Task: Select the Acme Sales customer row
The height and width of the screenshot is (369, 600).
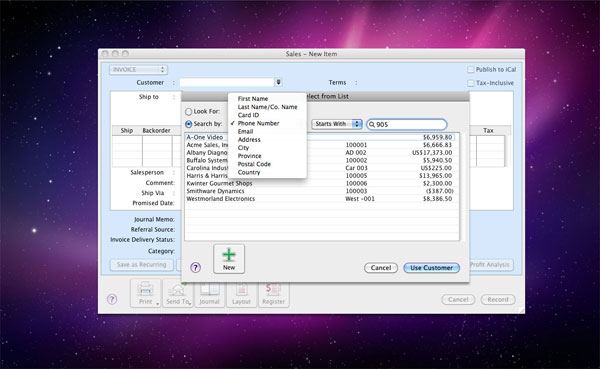Action: tap(321, 145)
